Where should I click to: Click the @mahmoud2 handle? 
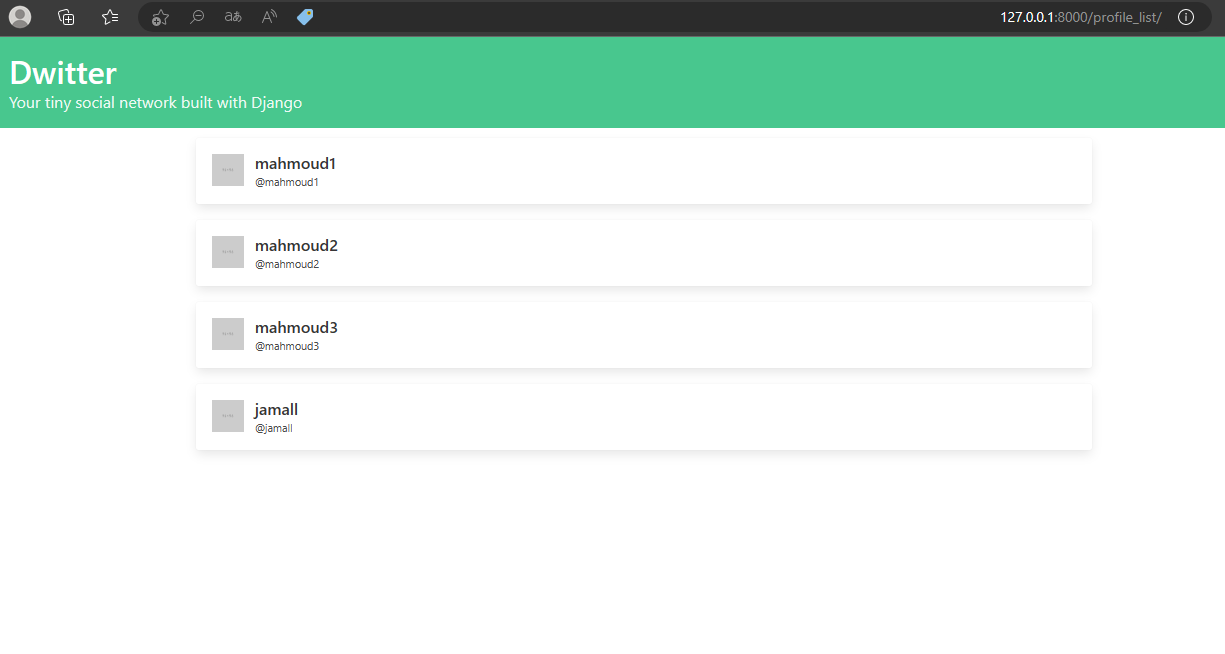287,264
